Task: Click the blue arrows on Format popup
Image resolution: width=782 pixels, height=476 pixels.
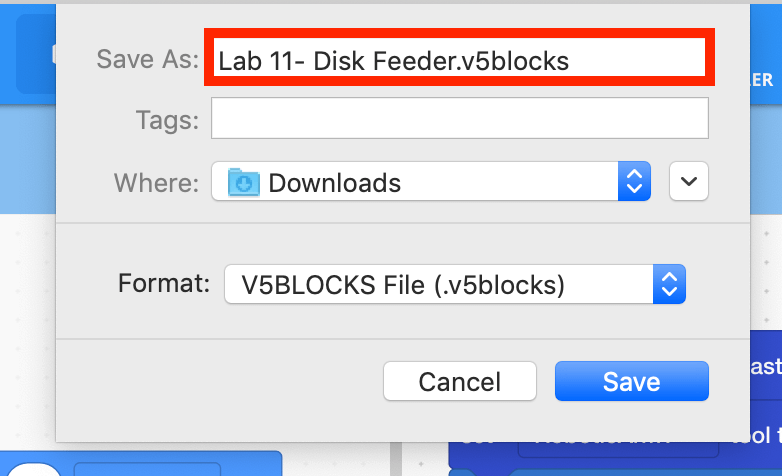Action: click(669, 285)
